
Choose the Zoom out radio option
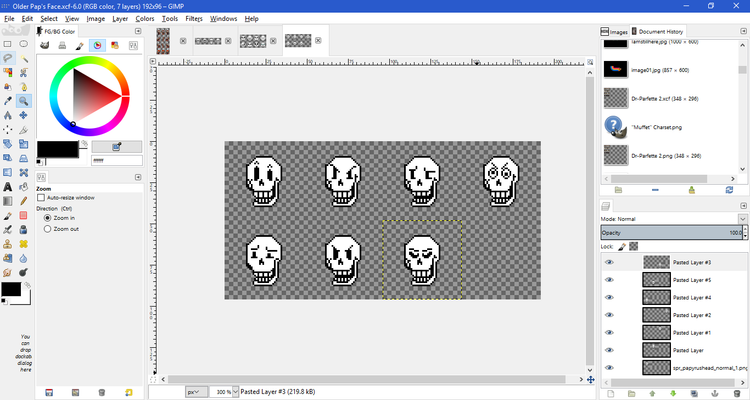(47, 229)
